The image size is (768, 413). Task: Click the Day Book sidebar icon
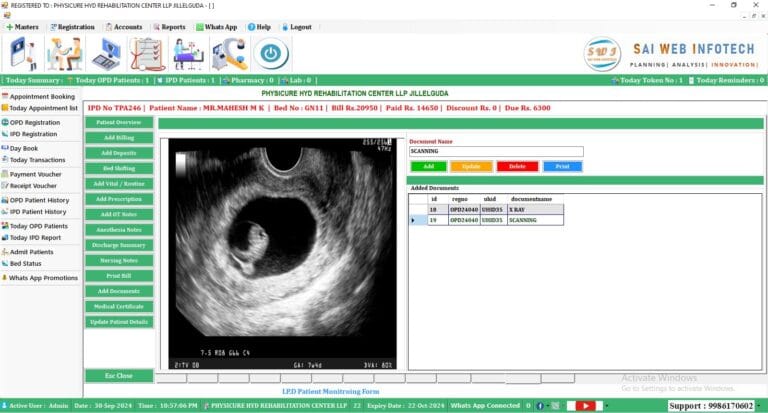click(x=5, y=148)
